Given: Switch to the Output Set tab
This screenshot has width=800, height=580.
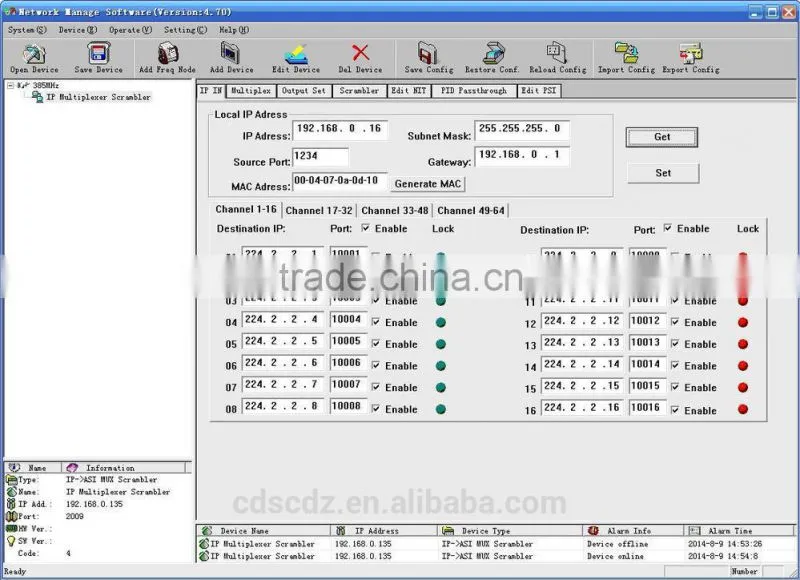Looking at the screenshot, I should pos(304,91).
